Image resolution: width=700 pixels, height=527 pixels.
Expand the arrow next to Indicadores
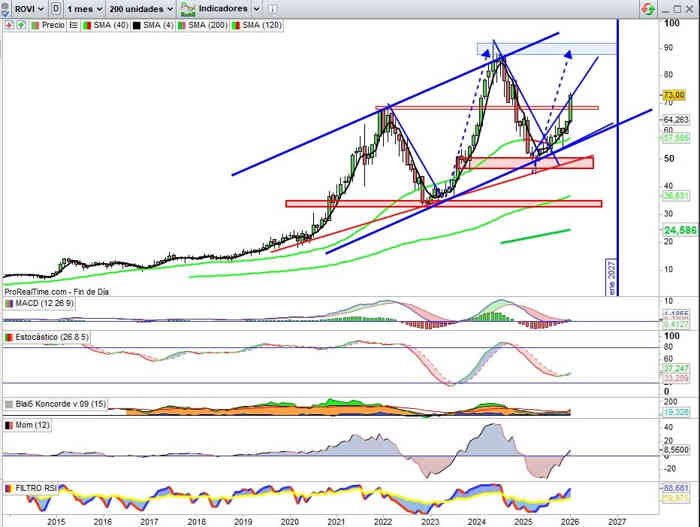[x=254, y=8]
